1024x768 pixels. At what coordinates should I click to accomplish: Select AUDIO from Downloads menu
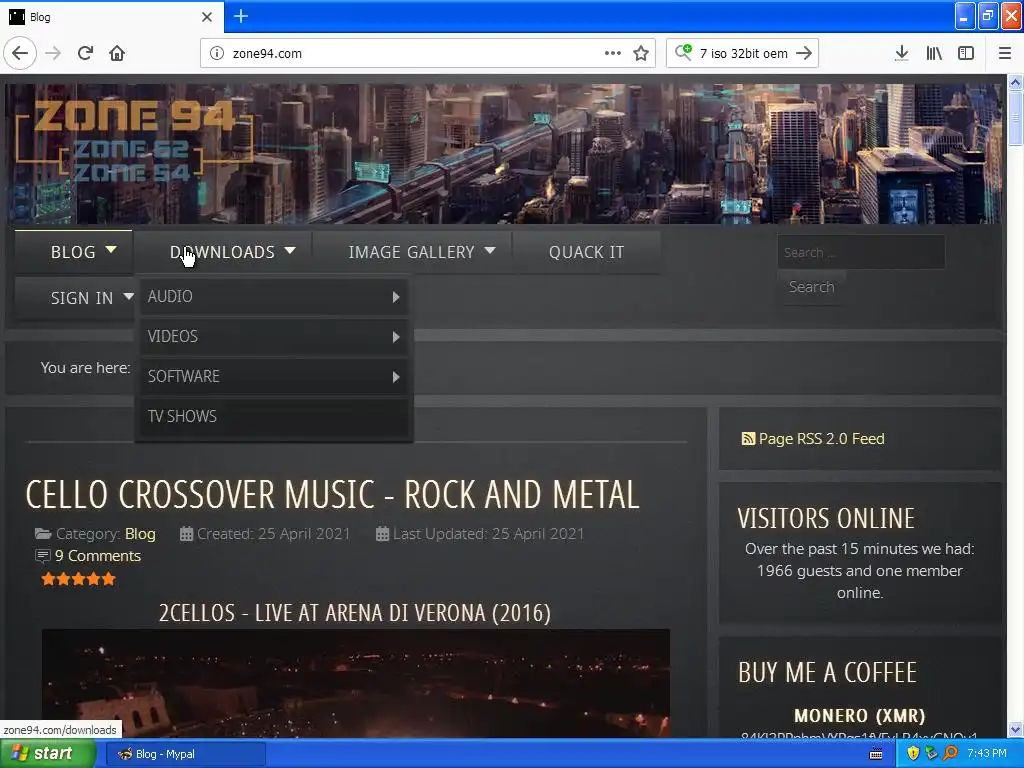274,296
